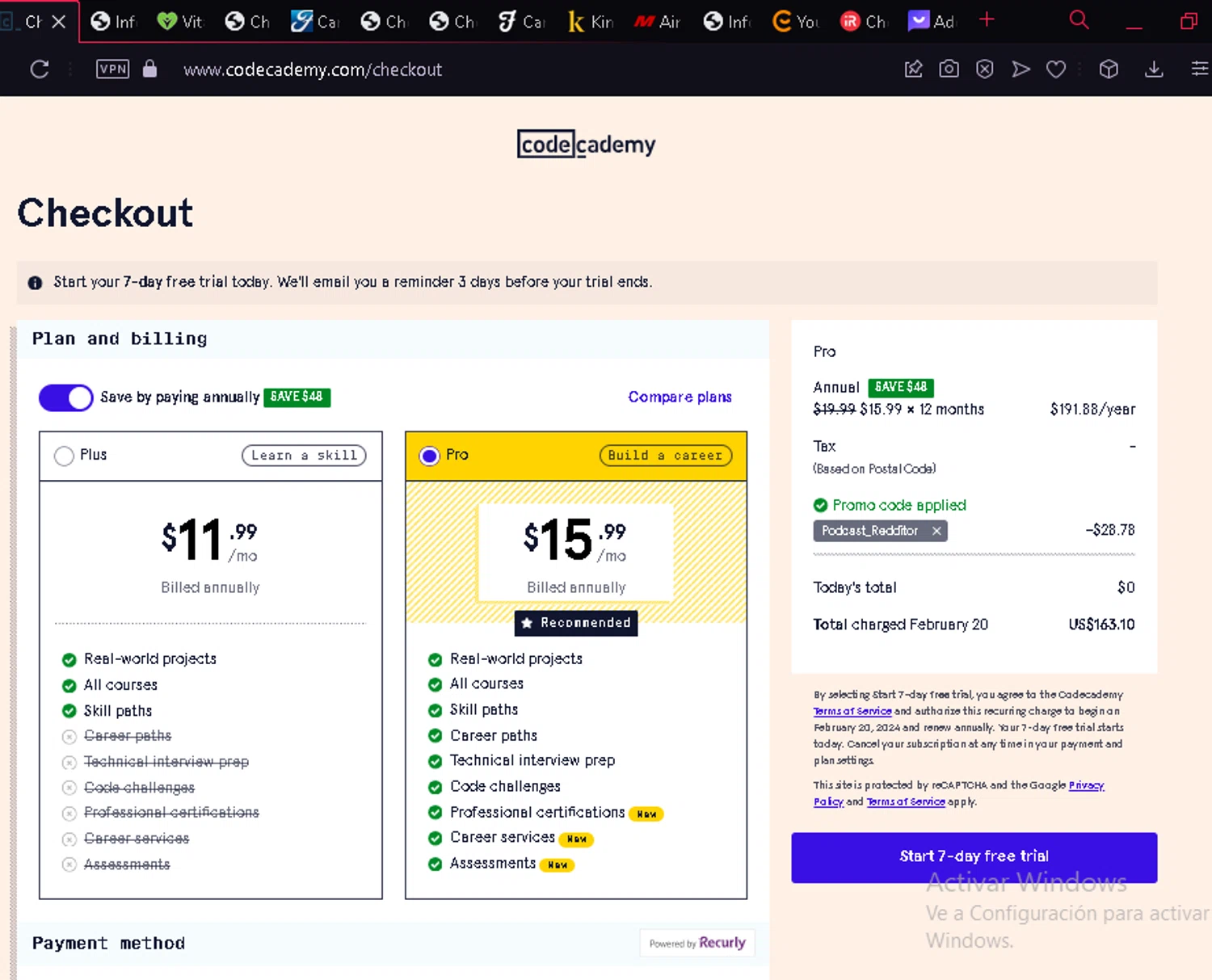The height and width of the screenshot is (980, 1212).
Task: Click the red search tabs magnifier
Action: click(1079, 20)
